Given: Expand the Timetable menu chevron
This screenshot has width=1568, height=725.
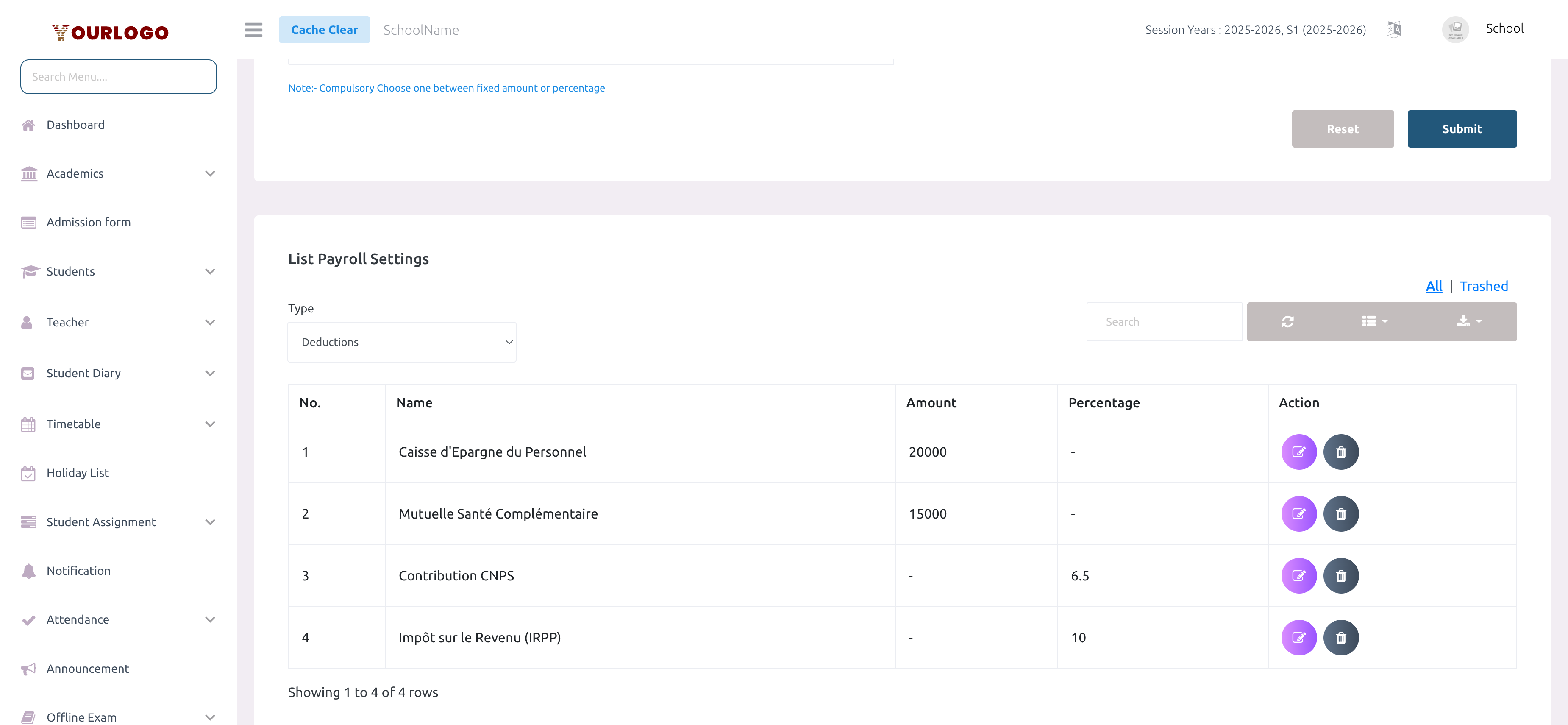Looking at the screenshot, I should (210, 424).
